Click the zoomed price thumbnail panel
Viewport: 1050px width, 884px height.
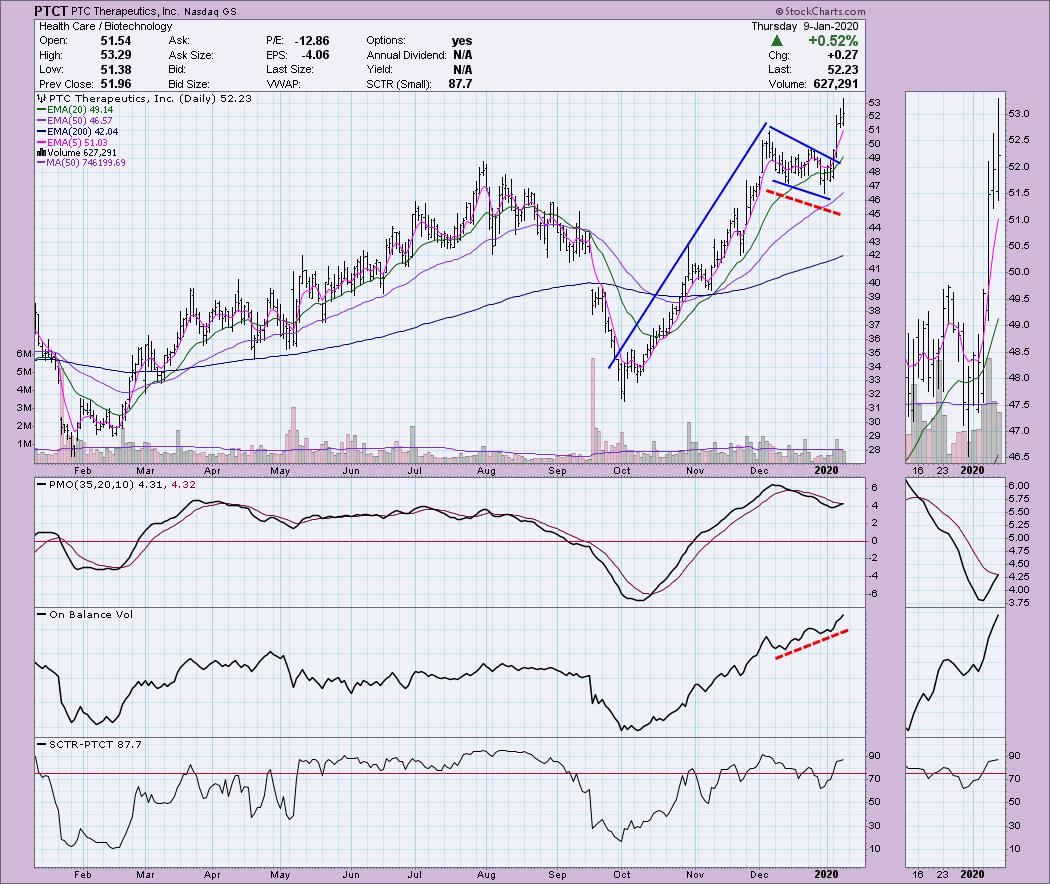(956, 277)
